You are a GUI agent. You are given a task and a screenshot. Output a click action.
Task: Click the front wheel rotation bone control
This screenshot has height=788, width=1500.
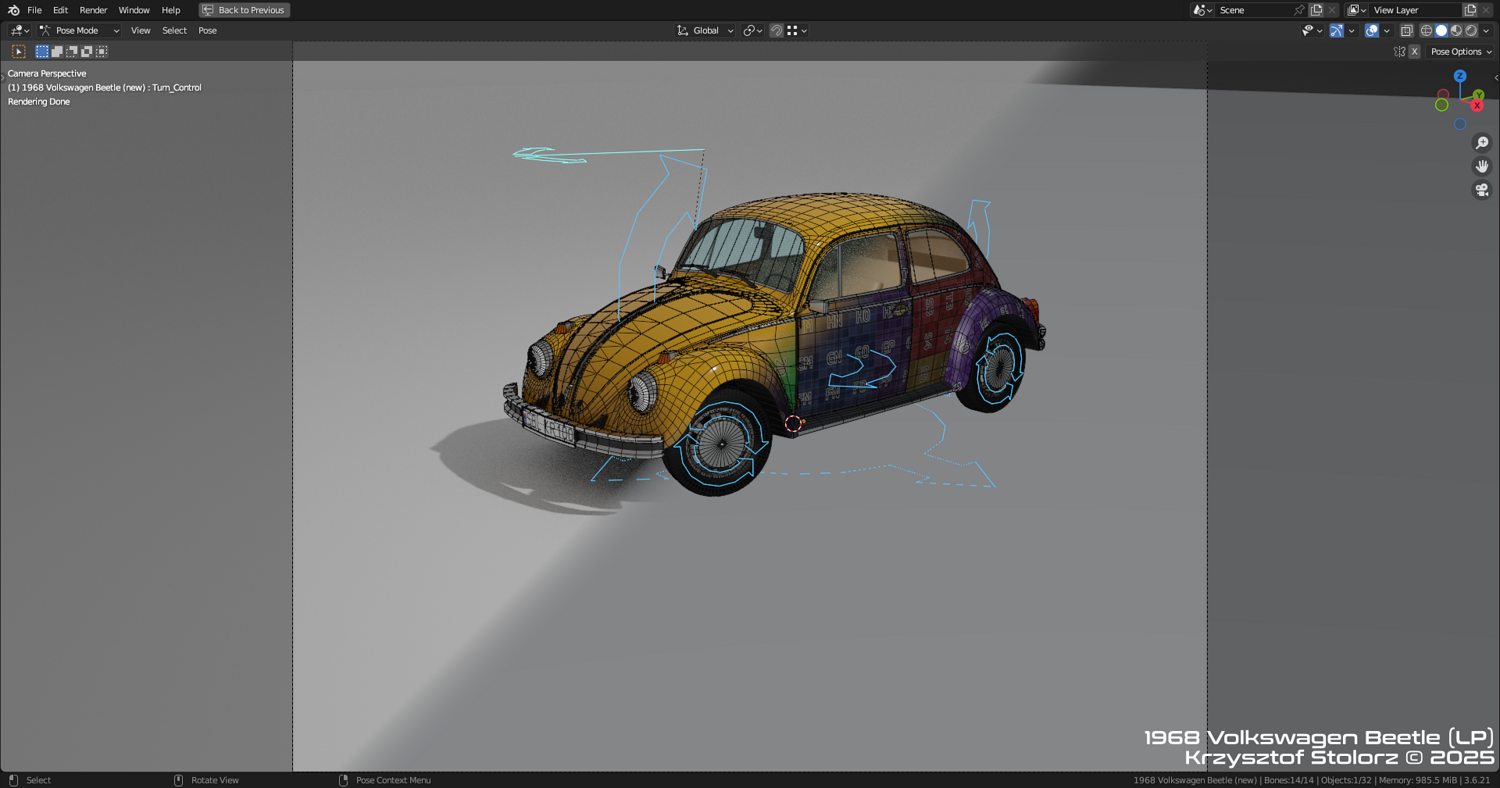(722, 443)
